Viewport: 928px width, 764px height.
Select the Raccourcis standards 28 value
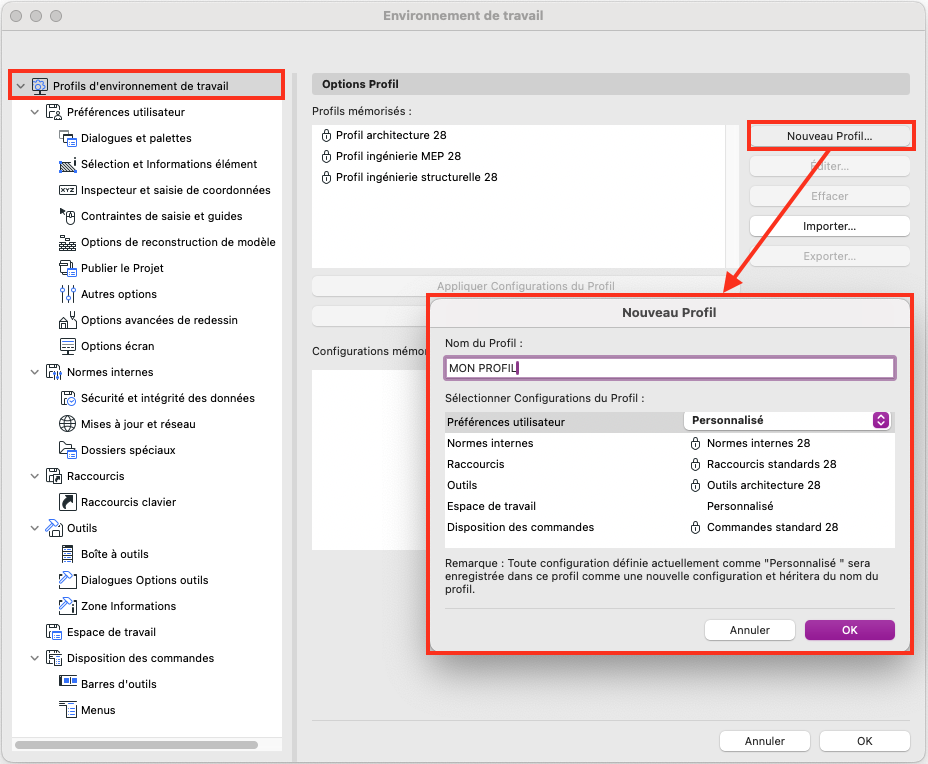pyautogui.click(x=771, y=465)
